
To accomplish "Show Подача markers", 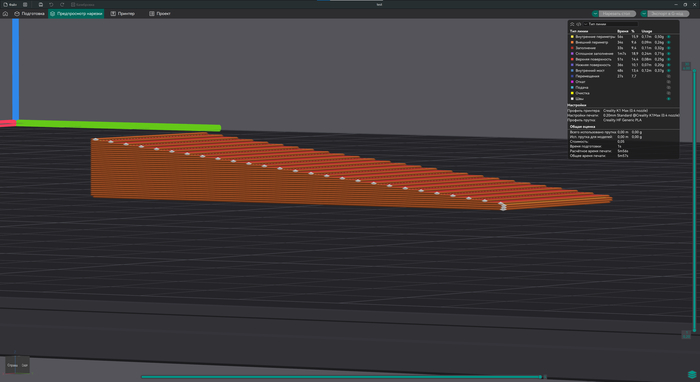I will tap(669, 87).
